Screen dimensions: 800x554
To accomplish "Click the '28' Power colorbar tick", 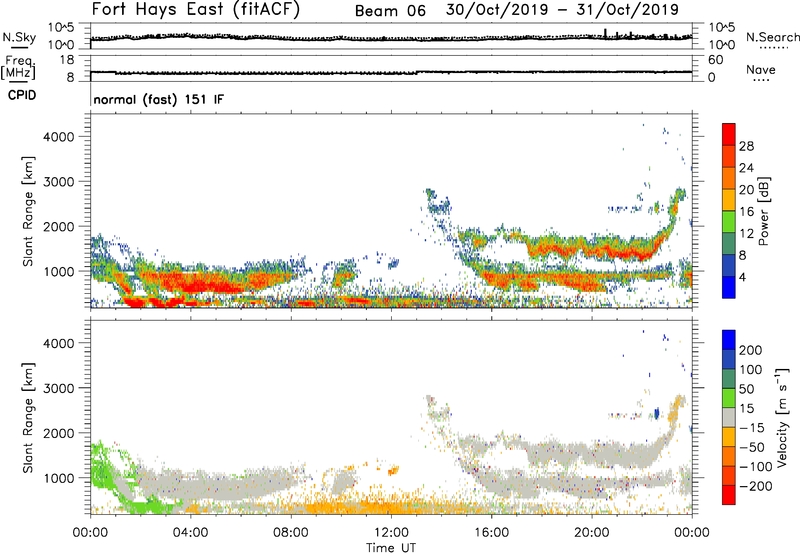I will pos(746,146).
